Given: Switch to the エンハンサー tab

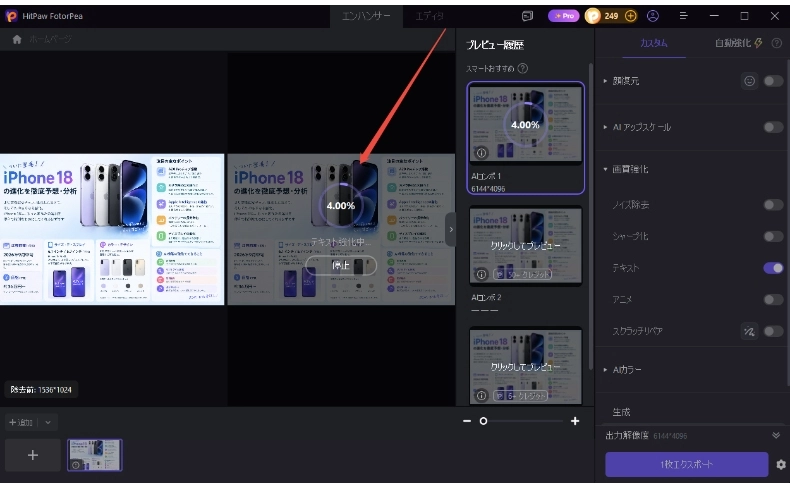Looking at the screenshot, I should coord(366,16).
